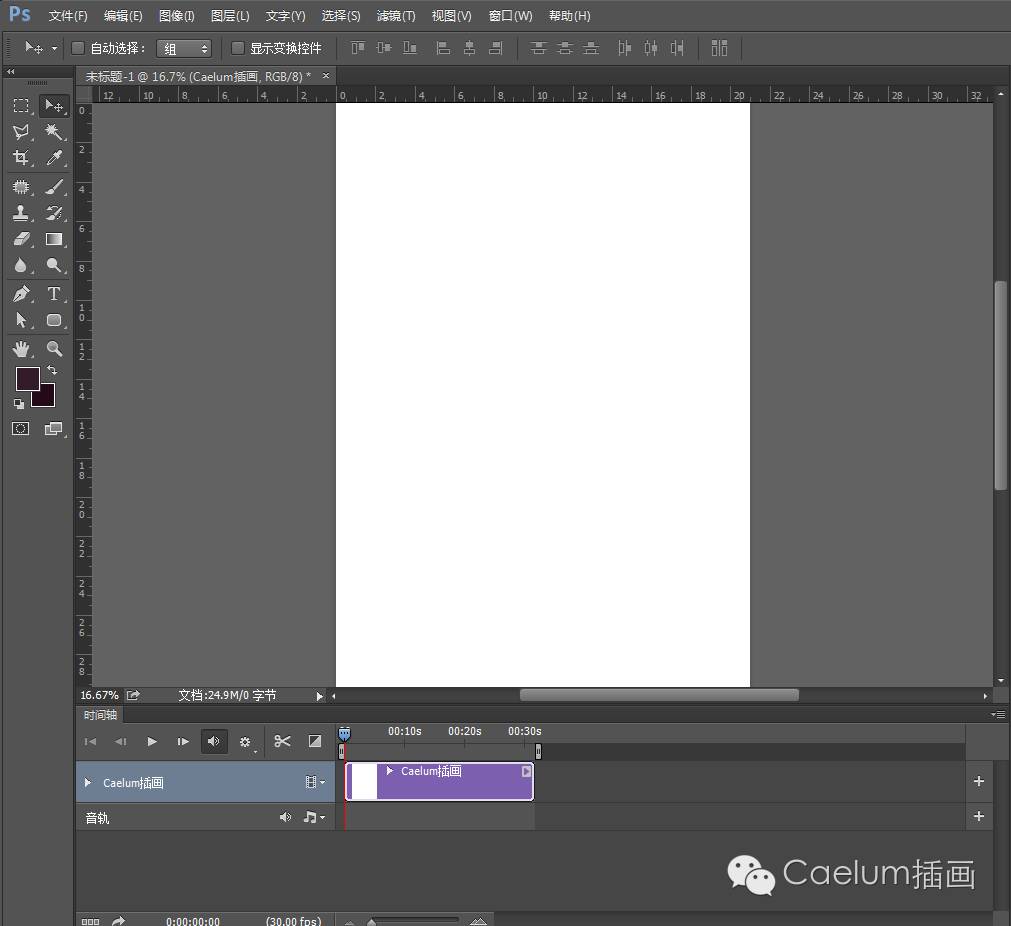Image resolution: width=1011 pixels, height=926 pixels.
Task: Select the Crop tool
Action: (x=20, y=158)
